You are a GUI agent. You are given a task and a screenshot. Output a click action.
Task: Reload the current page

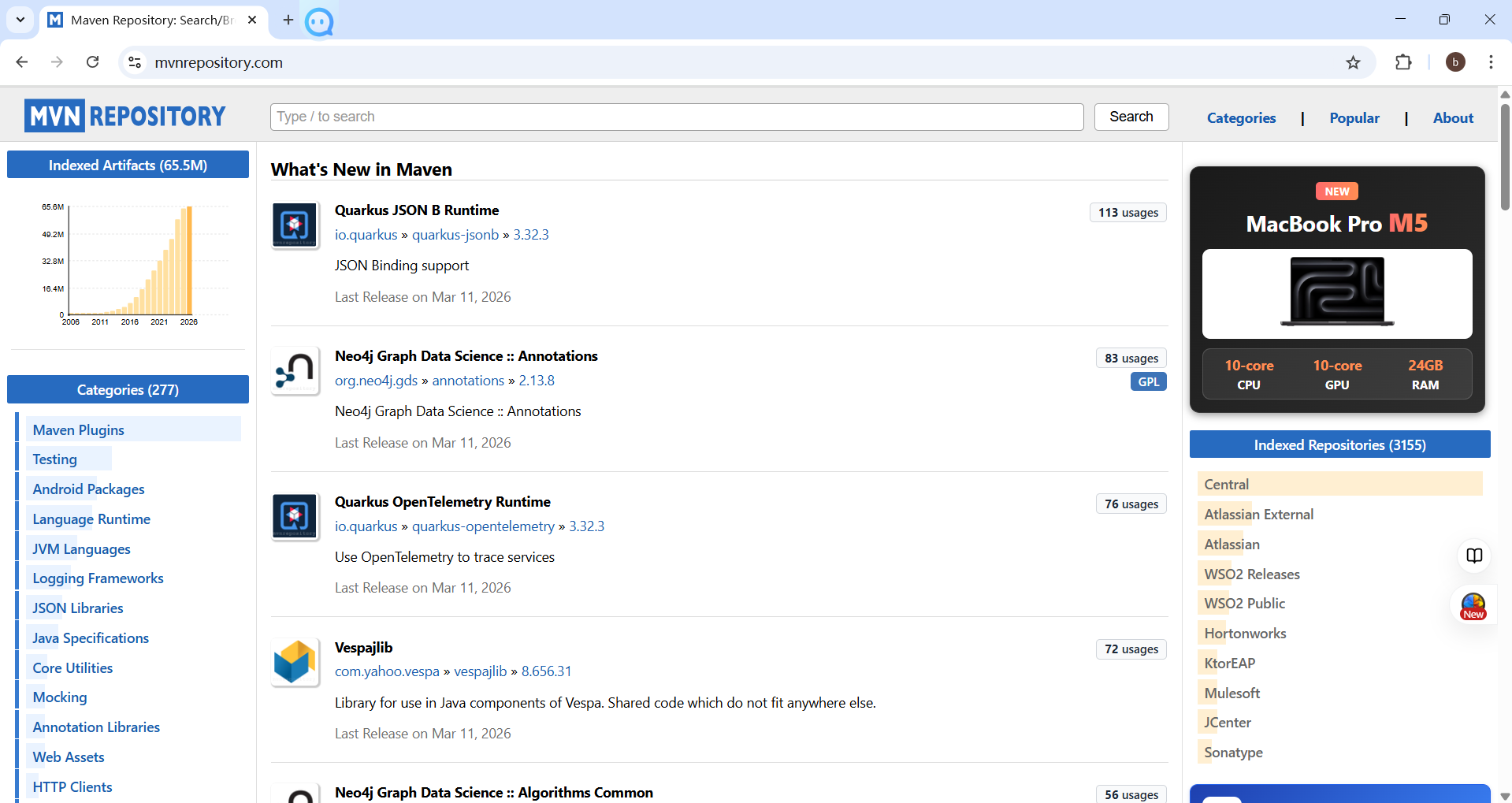tap(92, 62)
